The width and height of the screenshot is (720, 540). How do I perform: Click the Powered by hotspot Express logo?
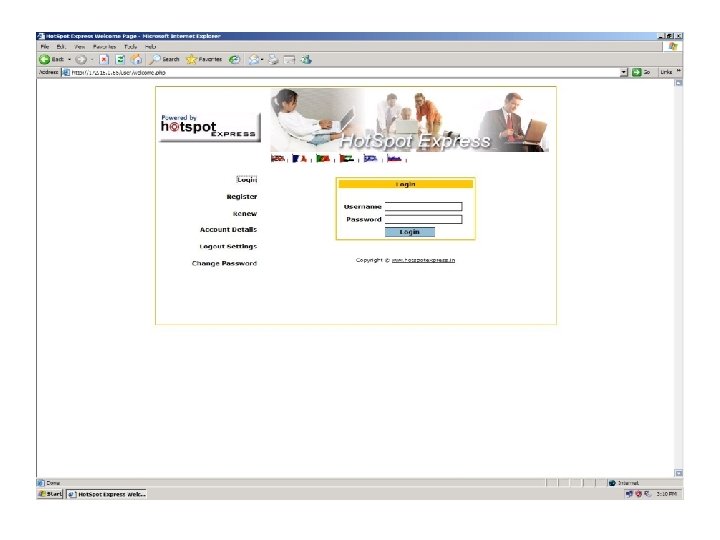pyautogui.click(x=210, y=127)
